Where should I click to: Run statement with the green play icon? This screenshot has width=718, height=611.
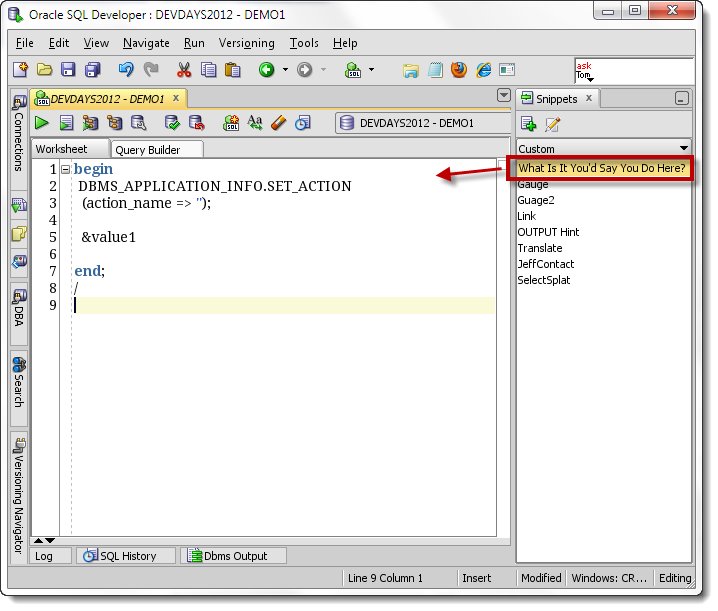[42, 123]
